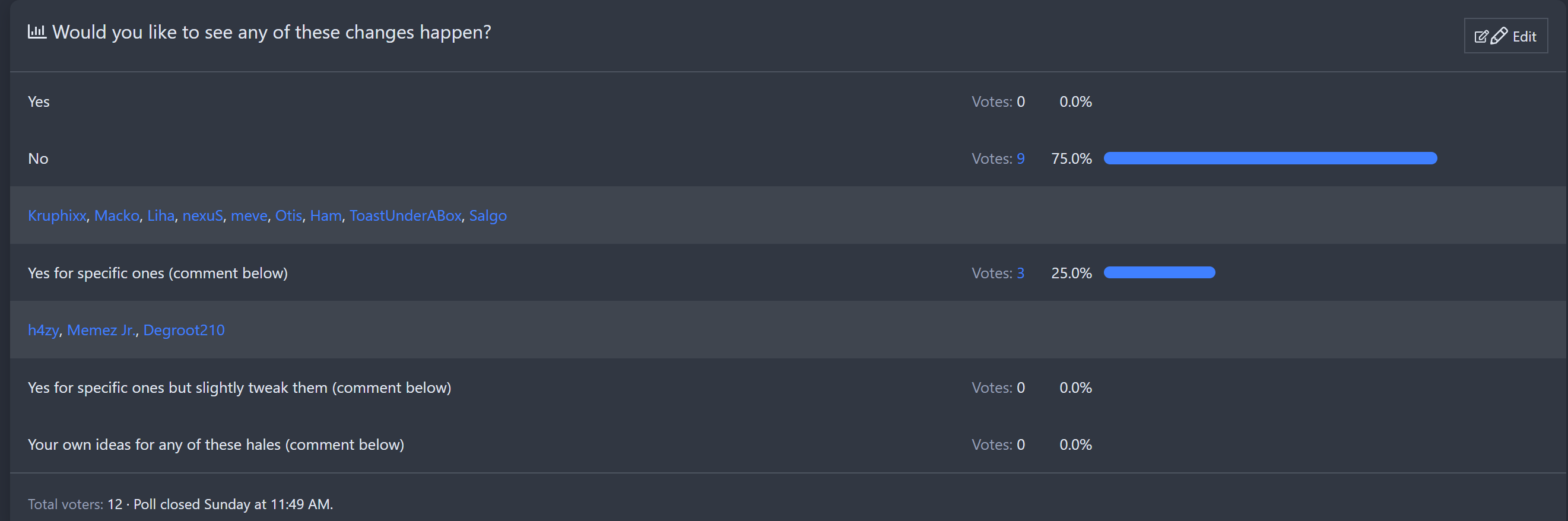Click the pencil icon in Edit button

coord(1499,36)
